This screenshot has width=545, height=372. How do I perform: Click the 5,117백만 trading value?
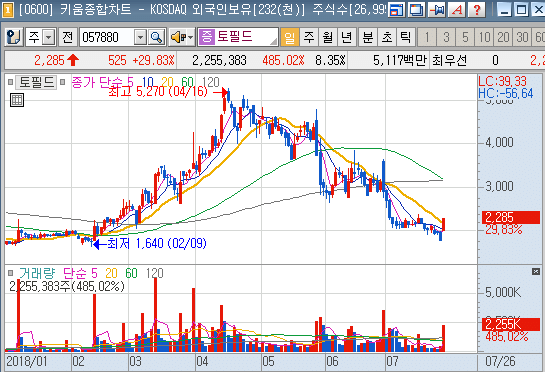(x=399, y=60)
